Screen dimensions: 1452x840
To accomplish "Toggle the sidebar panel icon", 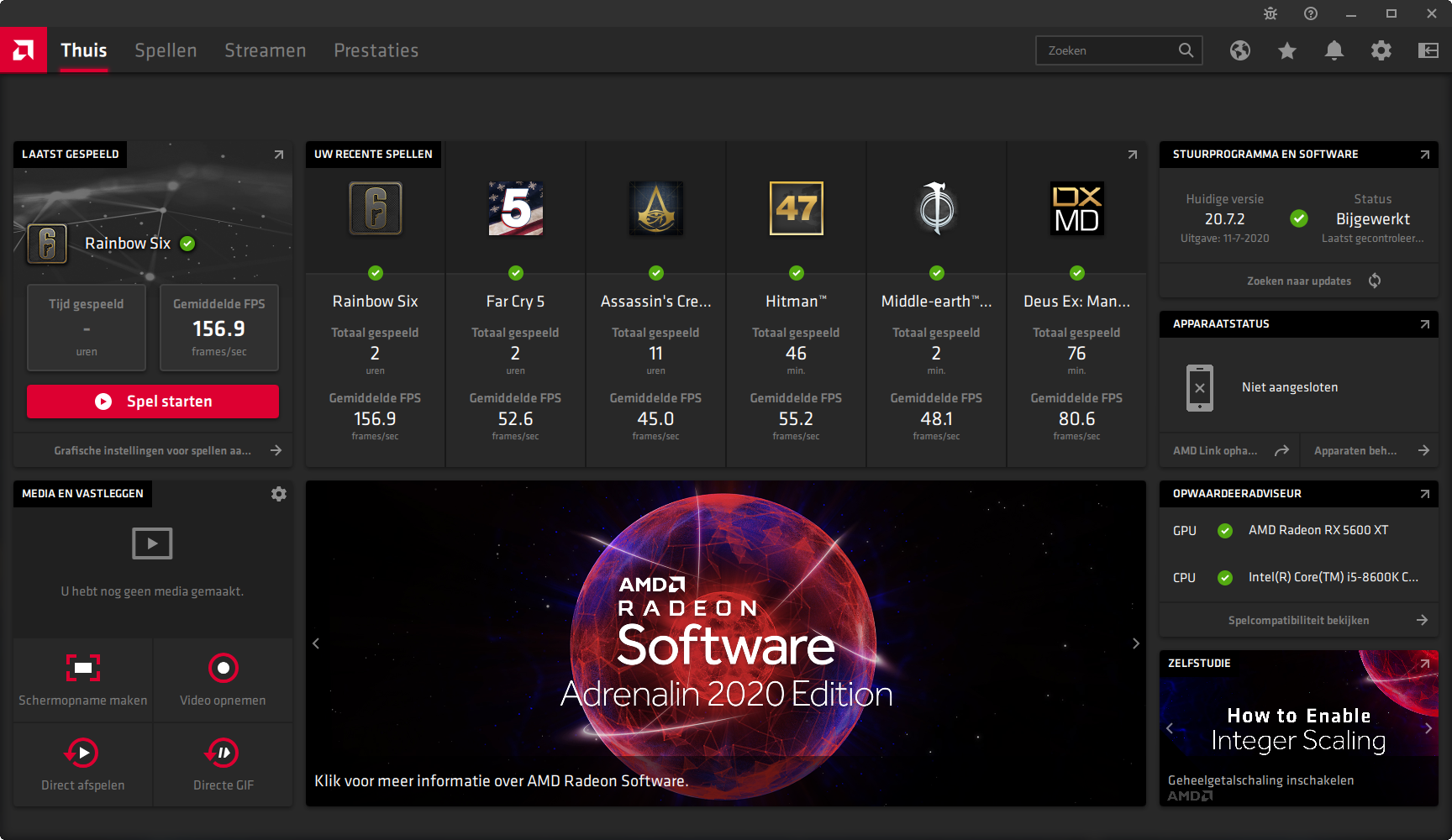I will pos(1428,50).
